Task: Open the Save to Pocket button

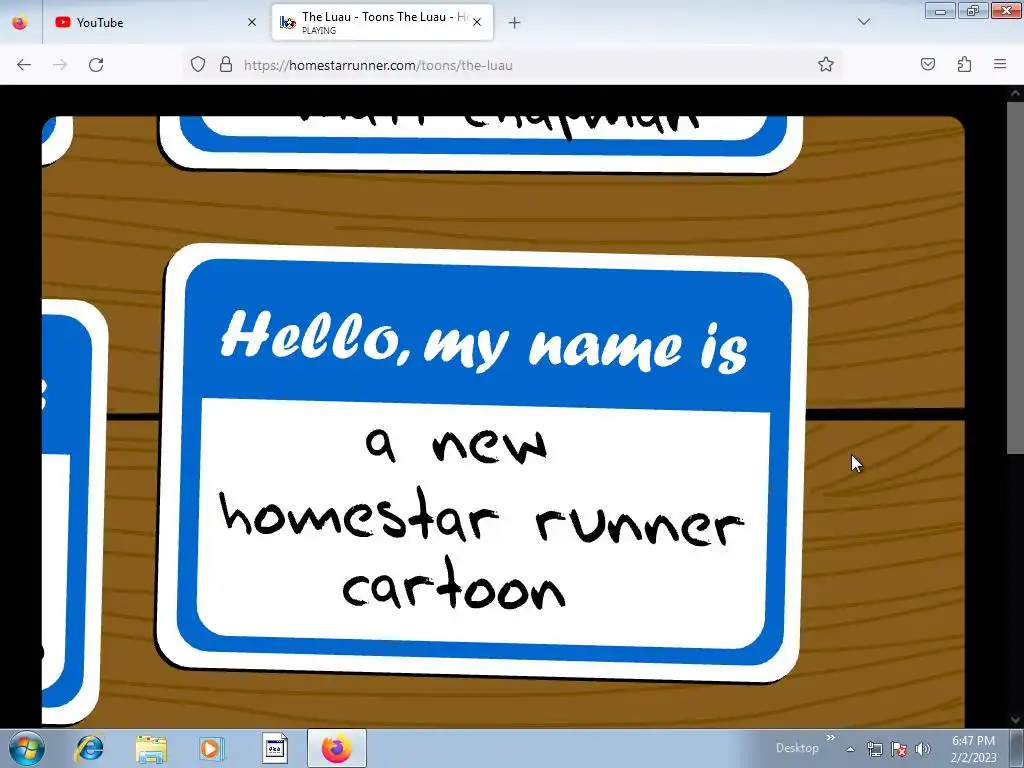Action: click(x=928, y=64)
